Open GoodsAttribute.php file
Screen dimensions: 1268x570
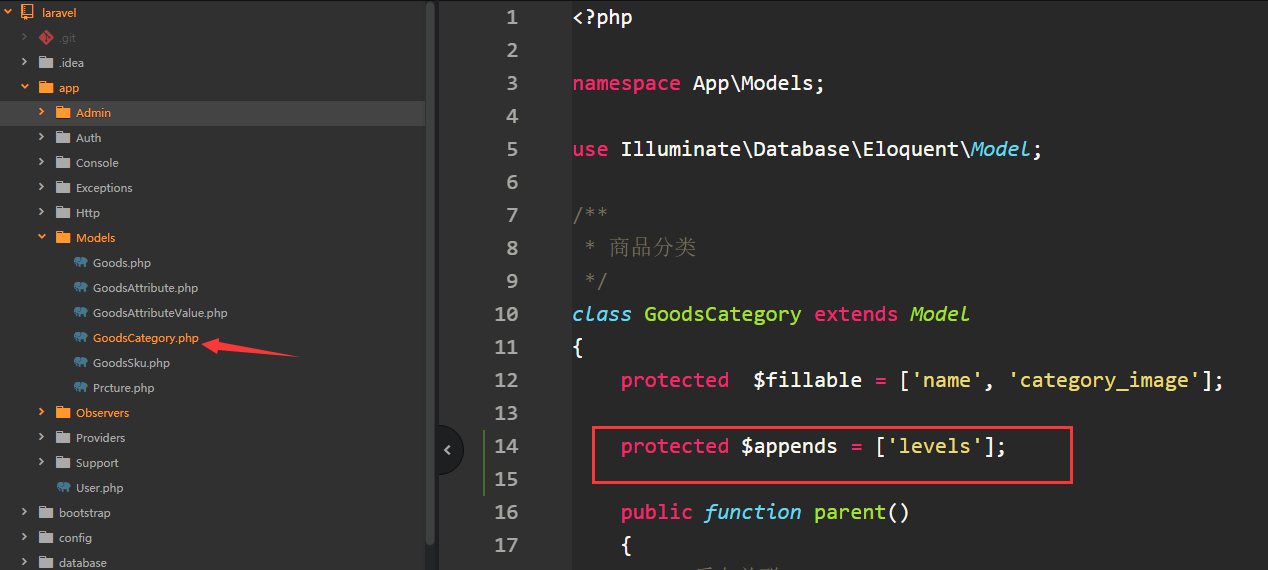146,288
